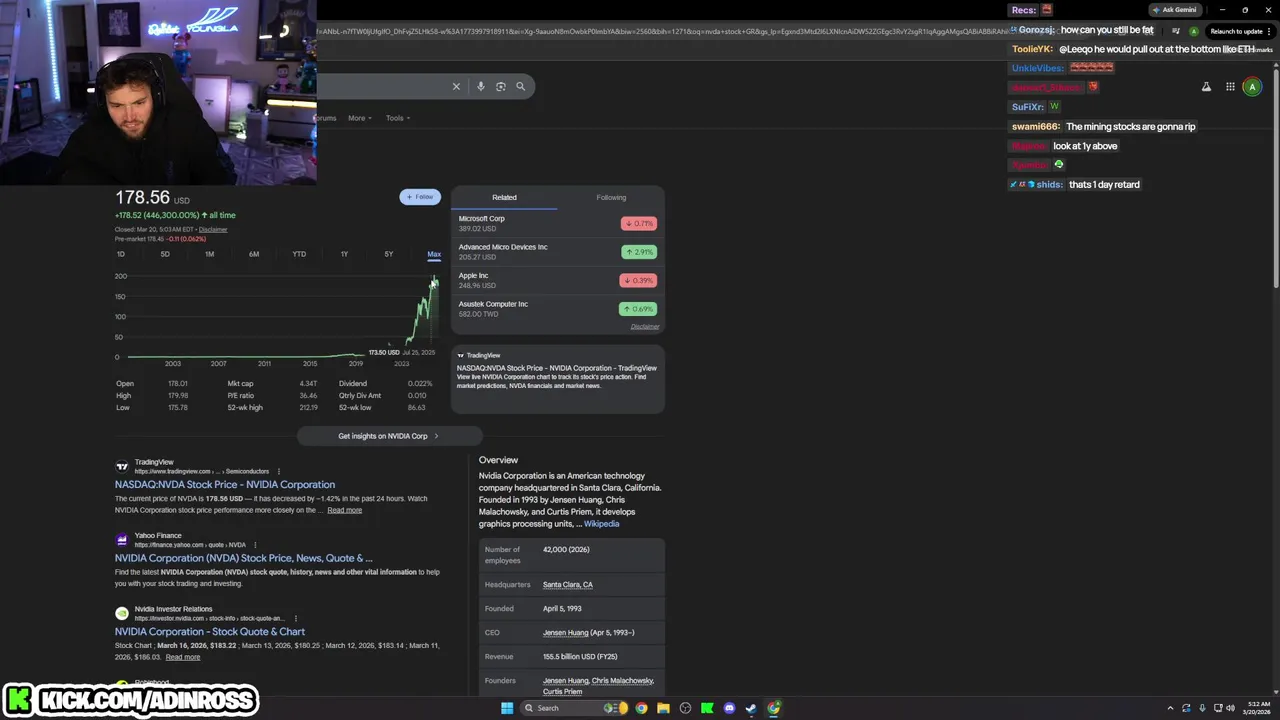Open the Santa Clara, CA headquarters link
Image resolution: width=1280 pixels, height=720 pixels.
pos(567,585)
